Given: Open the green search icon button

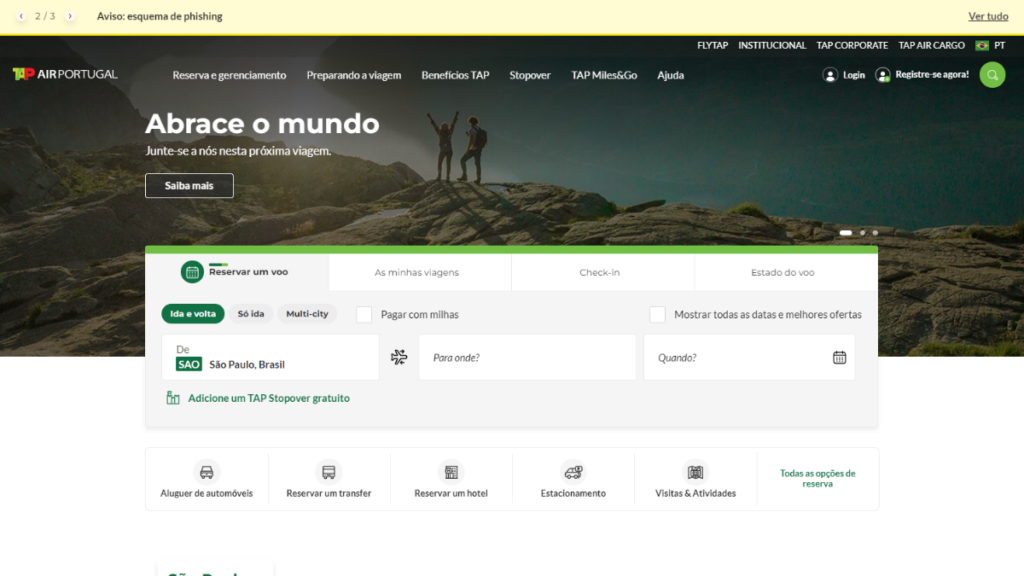Looking at the screenshot, I should tap(992, 75).
